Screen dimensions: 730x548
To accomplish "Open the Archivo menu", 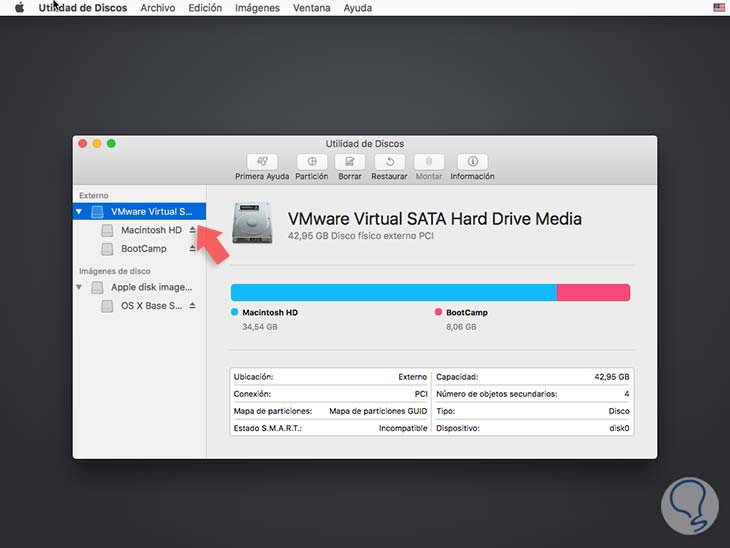I will 158,8.
